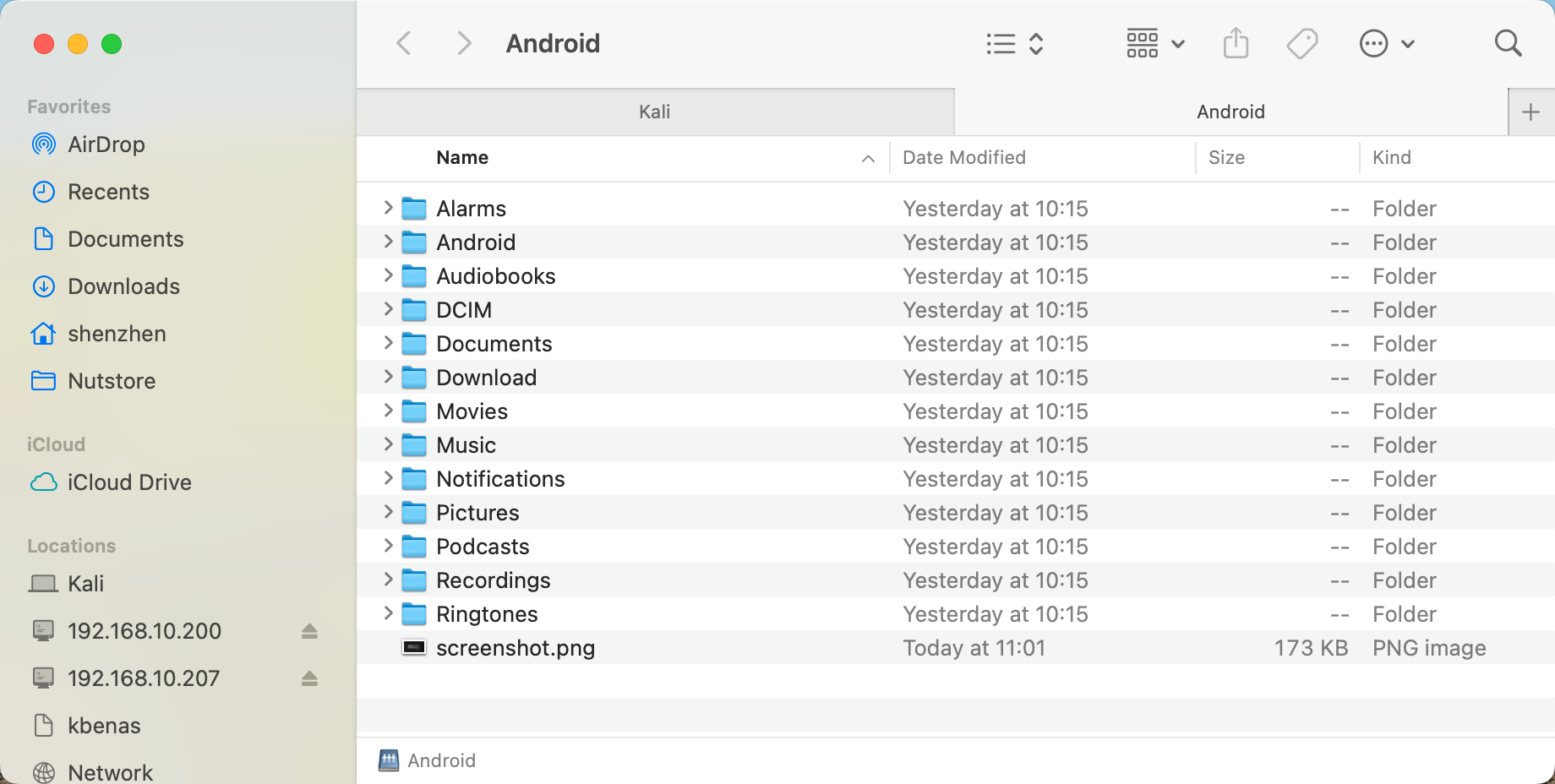Select the Notifications folder icon
The height and width of the screenshot is (784, 1555).
click(x=414, y=479)
